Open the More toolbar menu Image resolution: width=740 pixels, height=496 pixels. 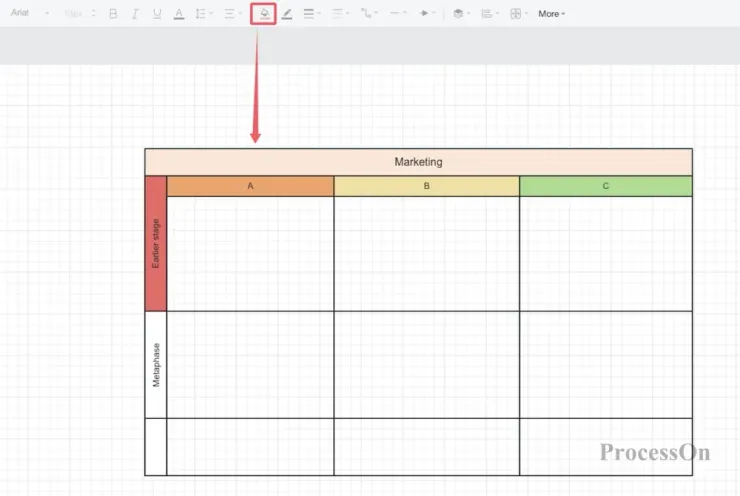point(551,14)
